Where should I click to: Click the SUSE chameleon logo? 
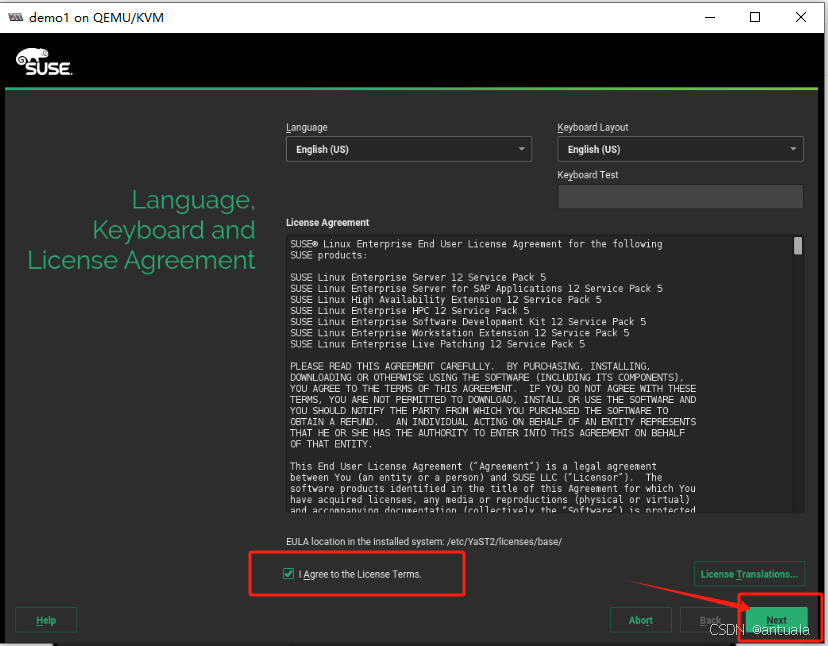[x=44, y=62]
